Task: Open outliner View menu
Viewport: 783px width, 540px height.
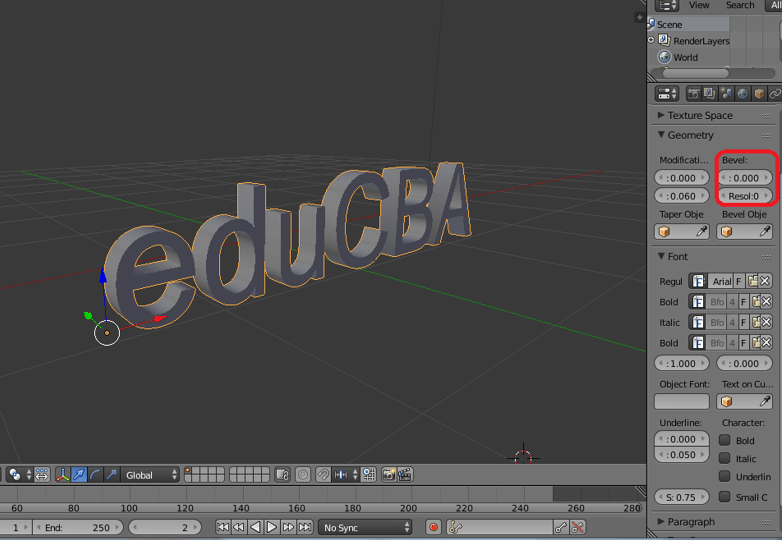Action: [699, 5]
